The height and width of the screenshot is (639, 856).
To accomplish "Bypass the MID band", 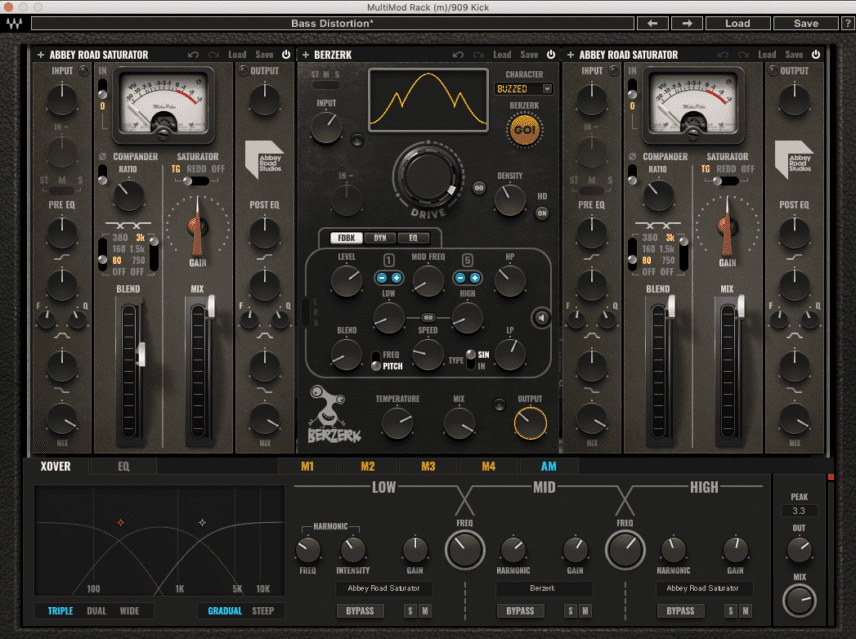I will (x=520, y=611).
